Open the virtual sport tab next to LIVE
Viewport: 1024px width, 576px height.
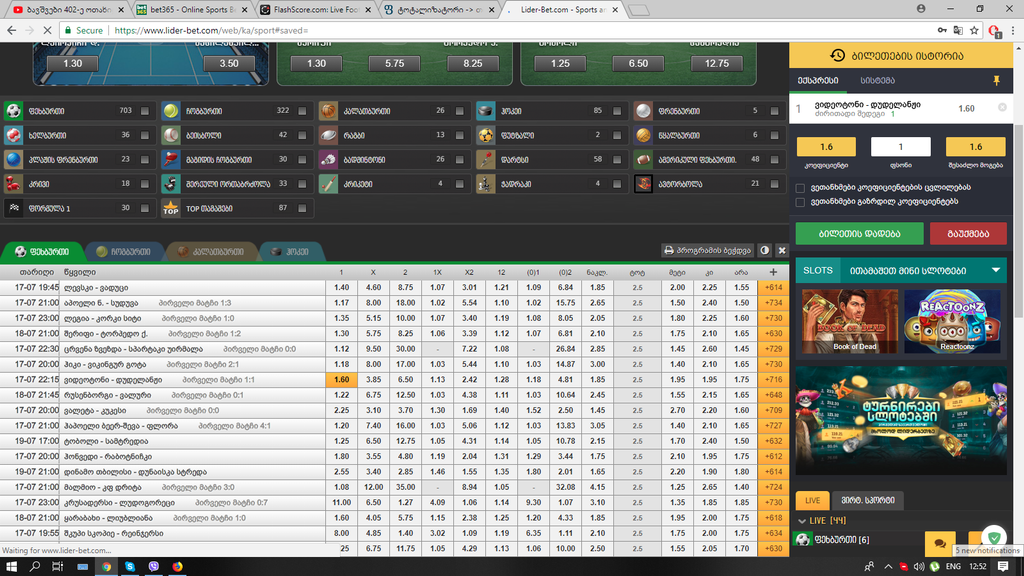[867, 500]
